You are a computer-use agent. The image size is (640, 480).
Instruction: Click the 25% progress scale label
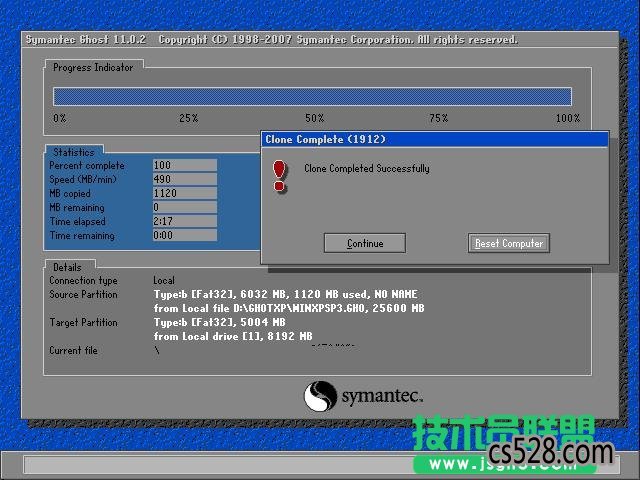point(189,118)
